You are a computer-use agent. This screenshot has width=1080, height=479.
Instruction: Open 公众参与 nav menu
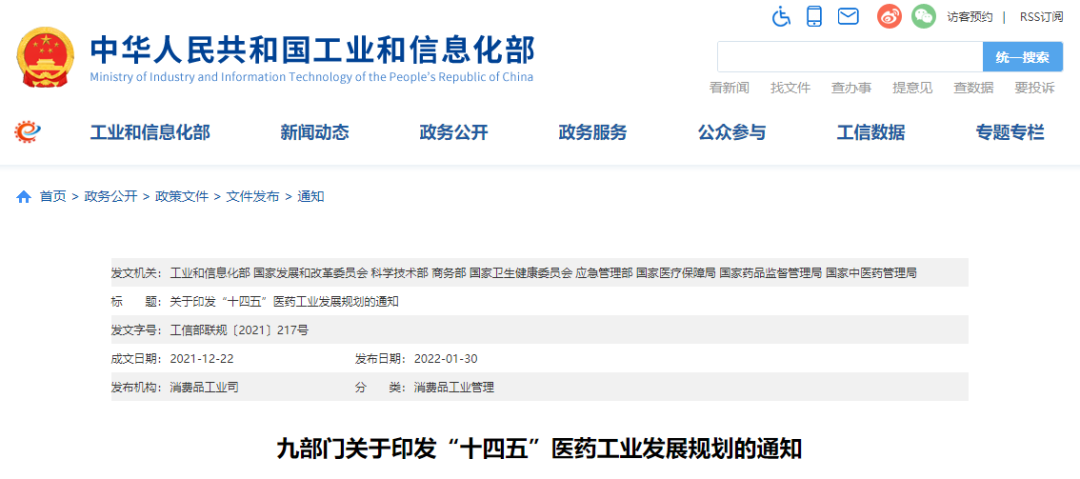pos(732,132)
